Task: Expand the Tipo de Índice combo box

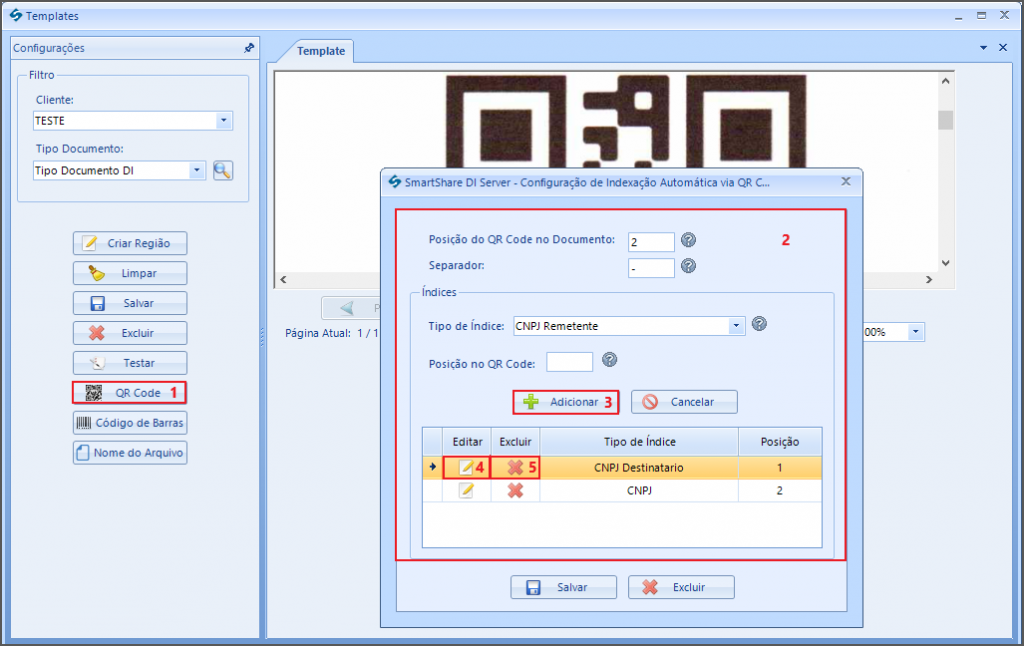Action: click(736, 325)
